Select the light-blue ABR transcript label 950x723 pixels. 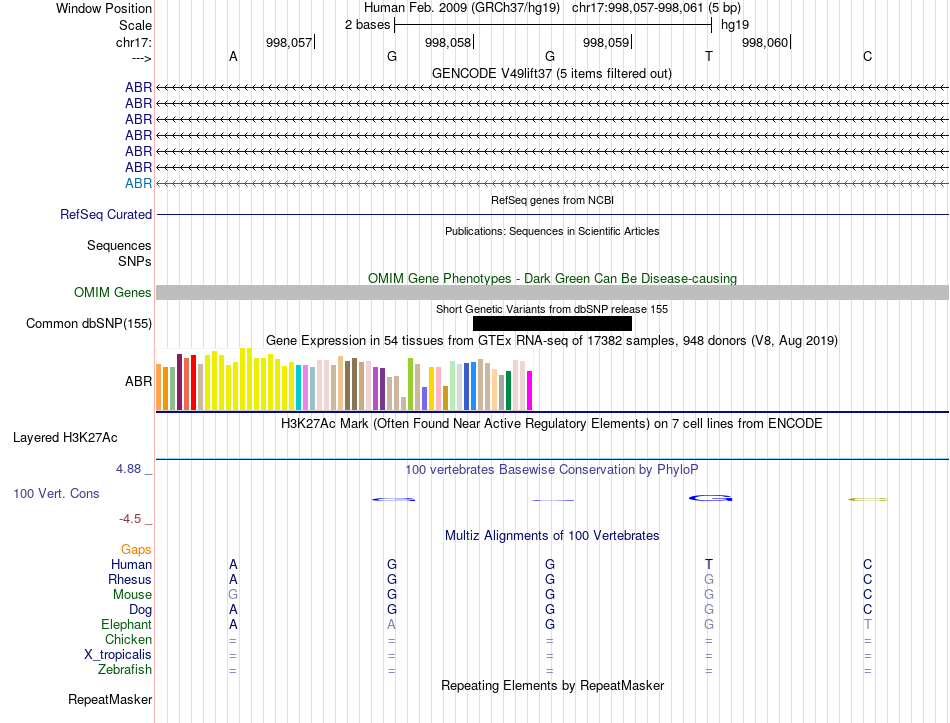coord(138,183)
